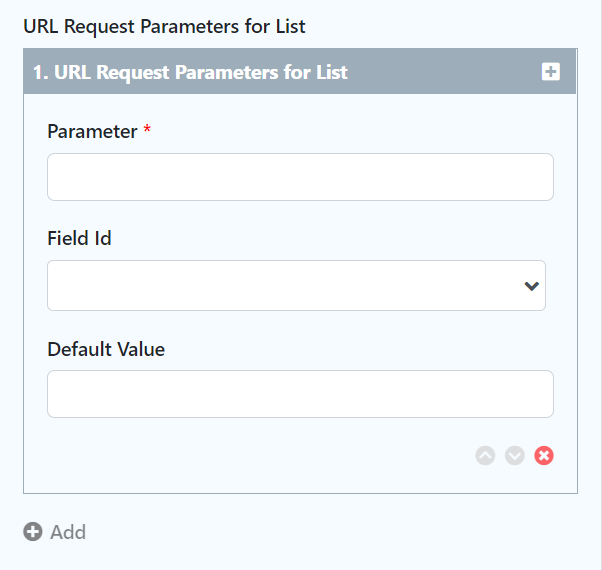
Task: Remove the row with red X icon
Action: [x=544, y=456]
